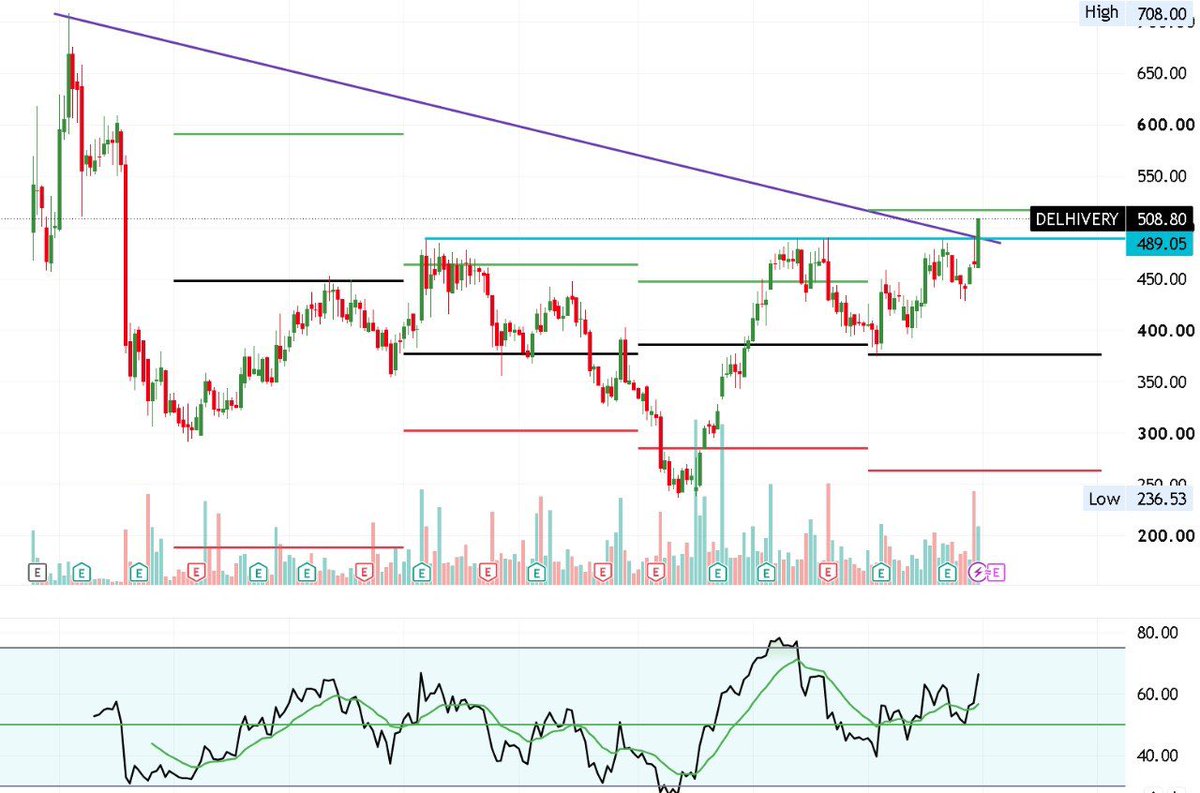
Task: Click the latest green breakout candle
Action: point(978,242)
